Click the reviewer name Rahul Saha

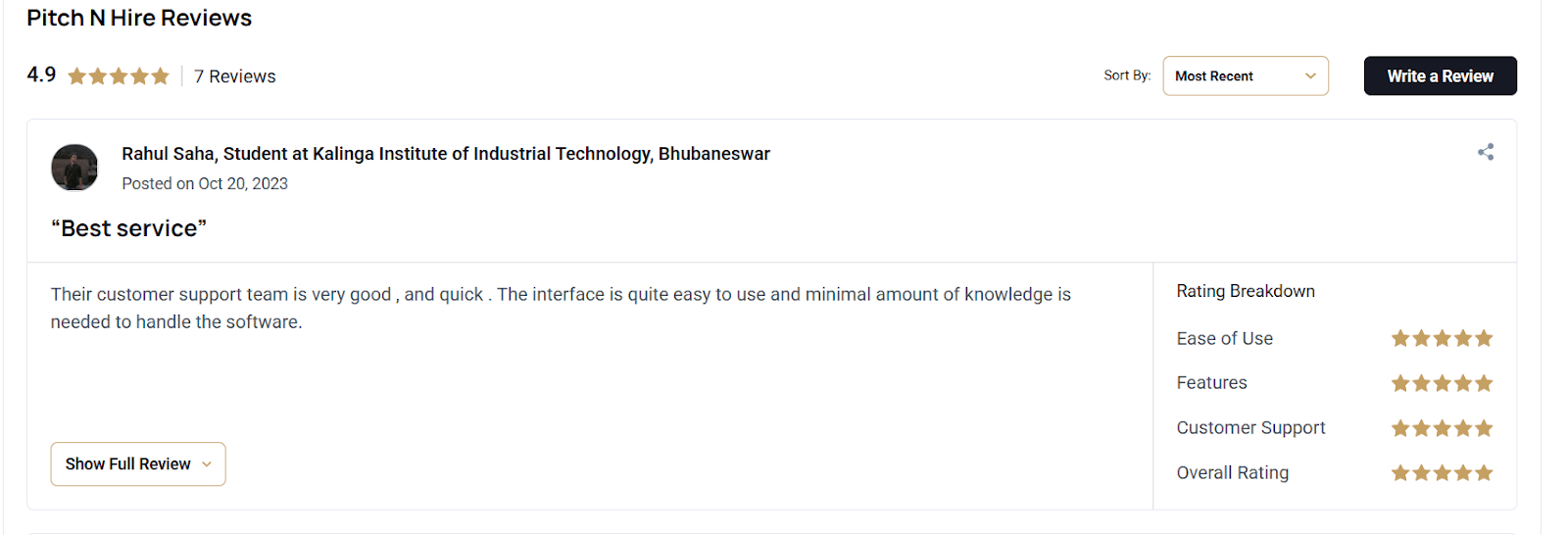pos(168,154)
